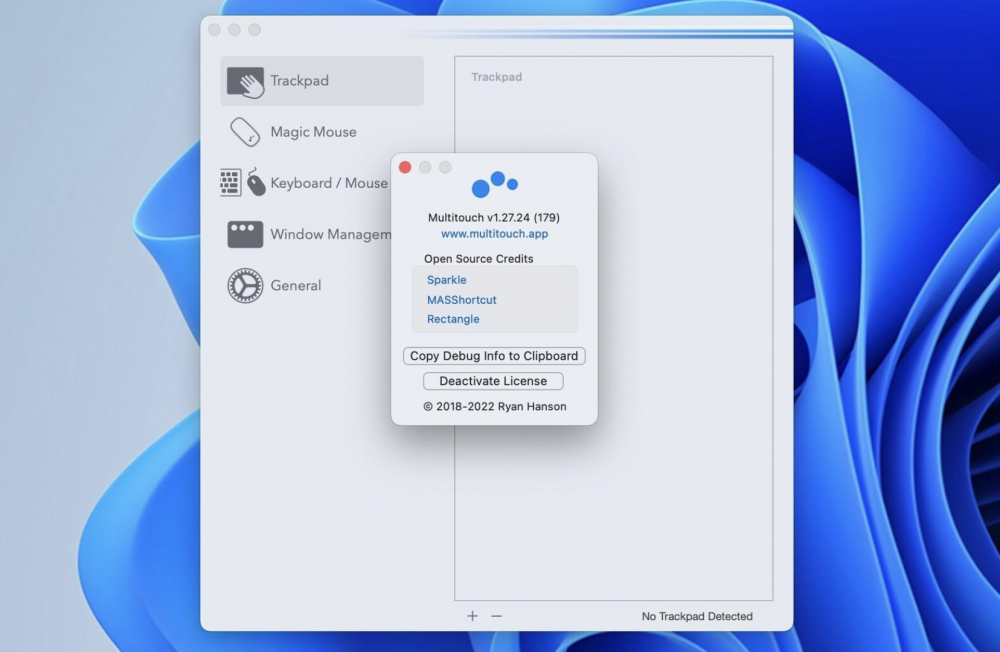Click the Deactivate License button
The width and height of the screenshot is (1000, 652).
coord(493,381)
